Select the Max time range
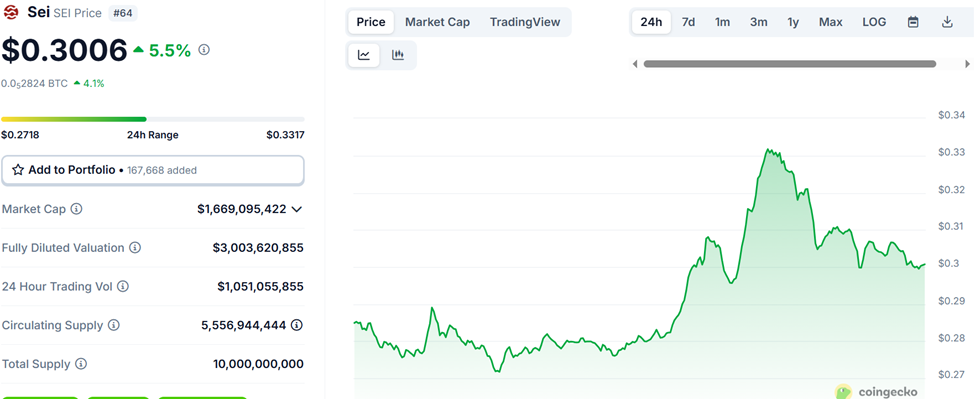 tap(831, 22)
